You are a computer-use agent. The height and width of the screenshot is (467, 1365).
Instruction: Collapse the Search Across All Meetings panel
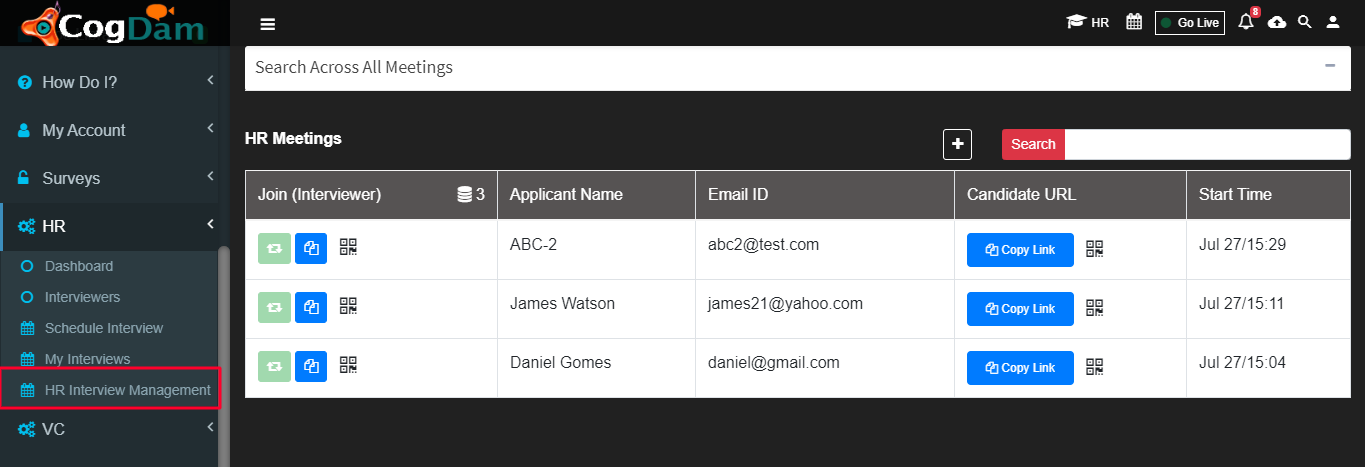tap(1330, 66)
